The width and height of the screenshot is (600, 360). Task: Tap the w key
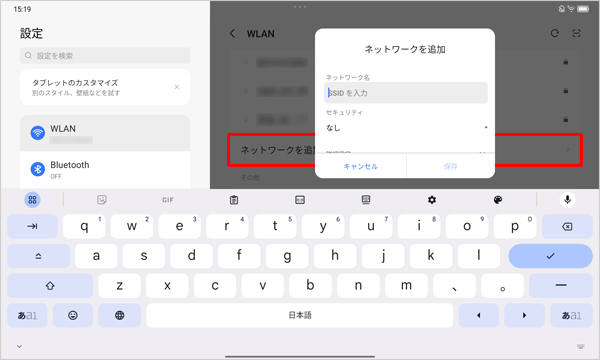point(132,226)
